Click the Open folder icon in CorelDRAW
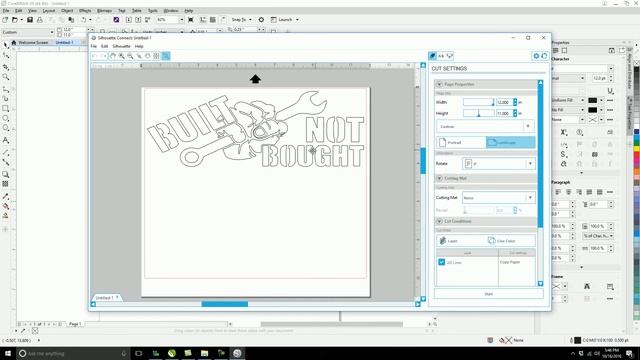Screen dimensions: 640x360 15,20
